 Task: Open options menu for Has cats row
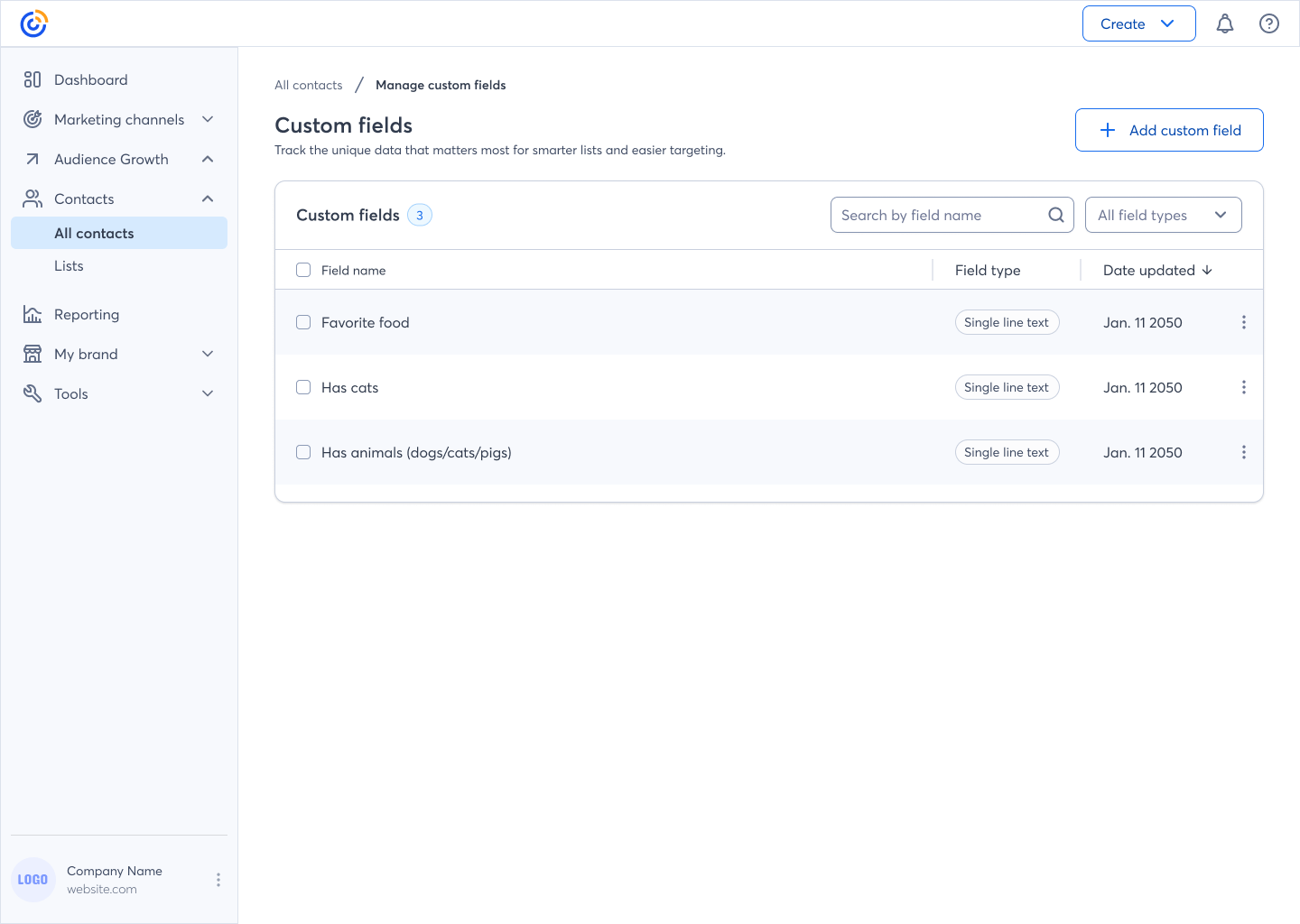[1243, 387]
